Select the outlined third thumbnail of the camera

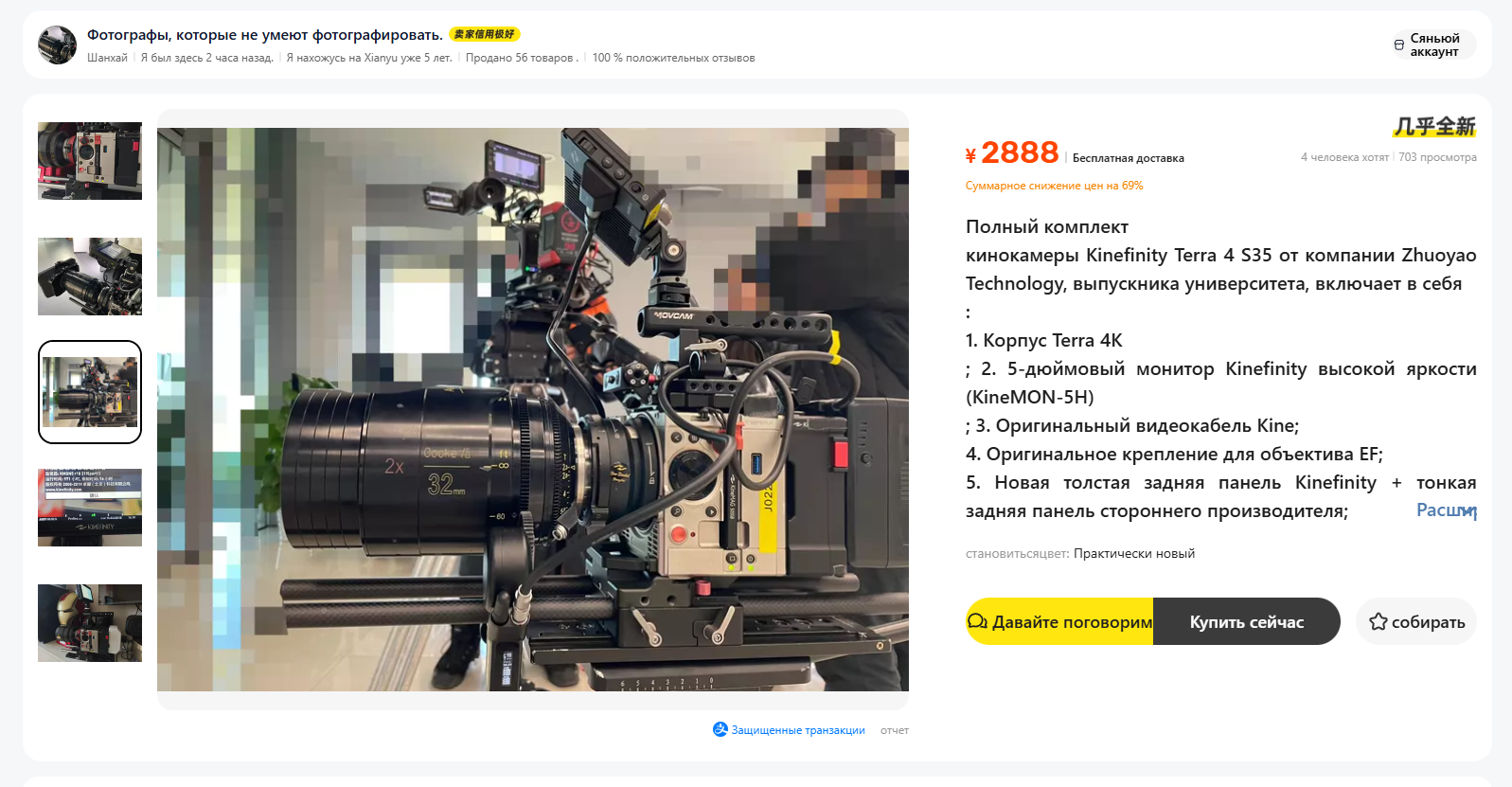click(90, 392)
